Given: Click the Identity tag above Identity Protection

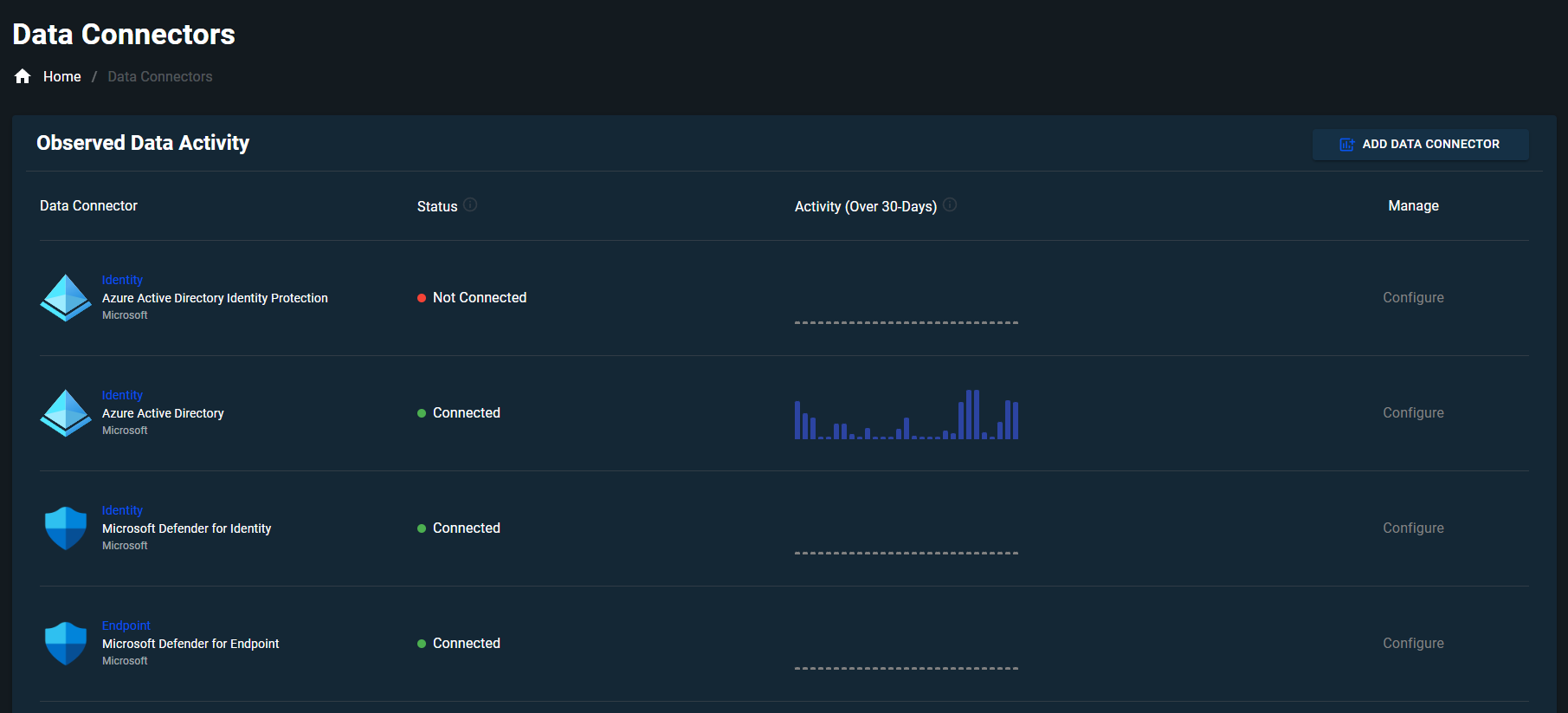Looking at the screenshot, I should tap(122, 280).
